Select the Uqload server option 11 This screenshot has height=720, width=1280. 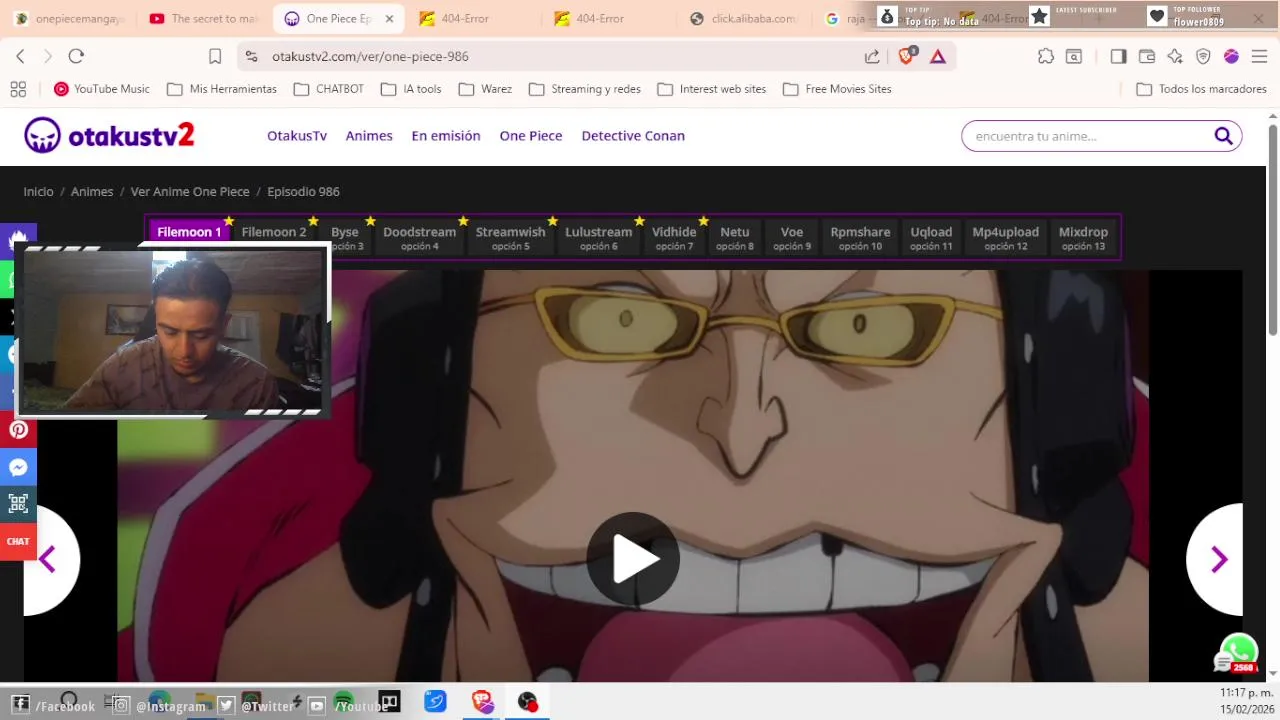pos(931,238)
